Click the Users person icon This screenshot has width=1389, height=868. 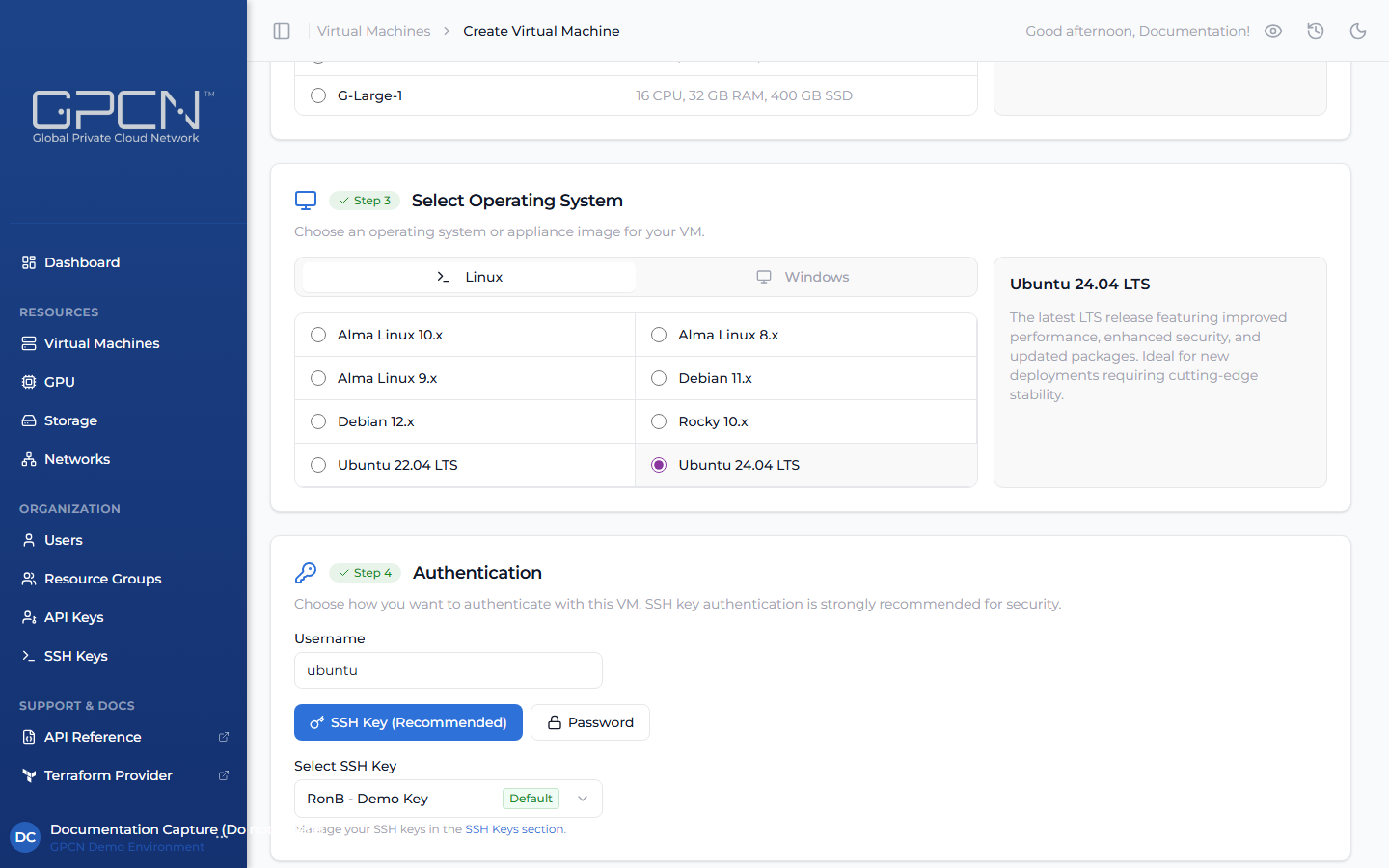click(x=29, y=540)
